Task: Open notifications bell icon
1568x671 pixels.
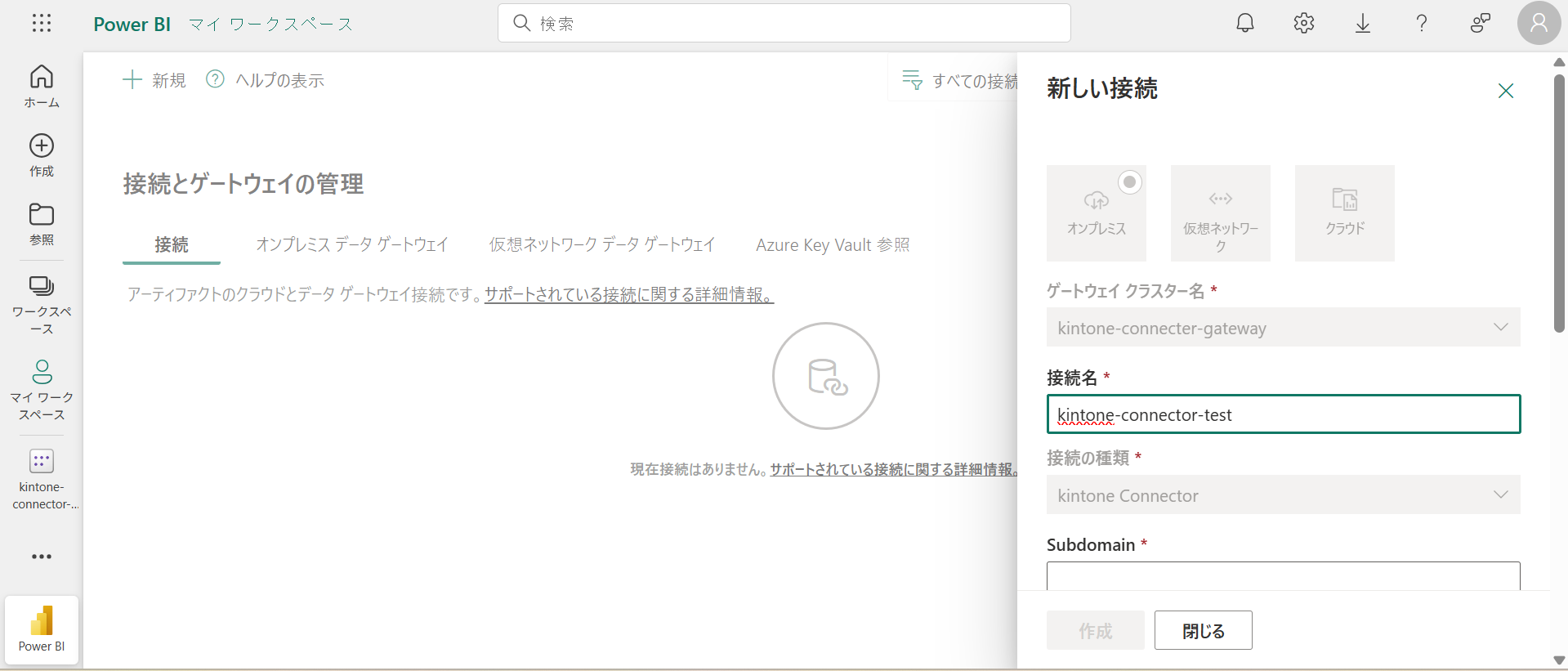Action: point(1245,23)
